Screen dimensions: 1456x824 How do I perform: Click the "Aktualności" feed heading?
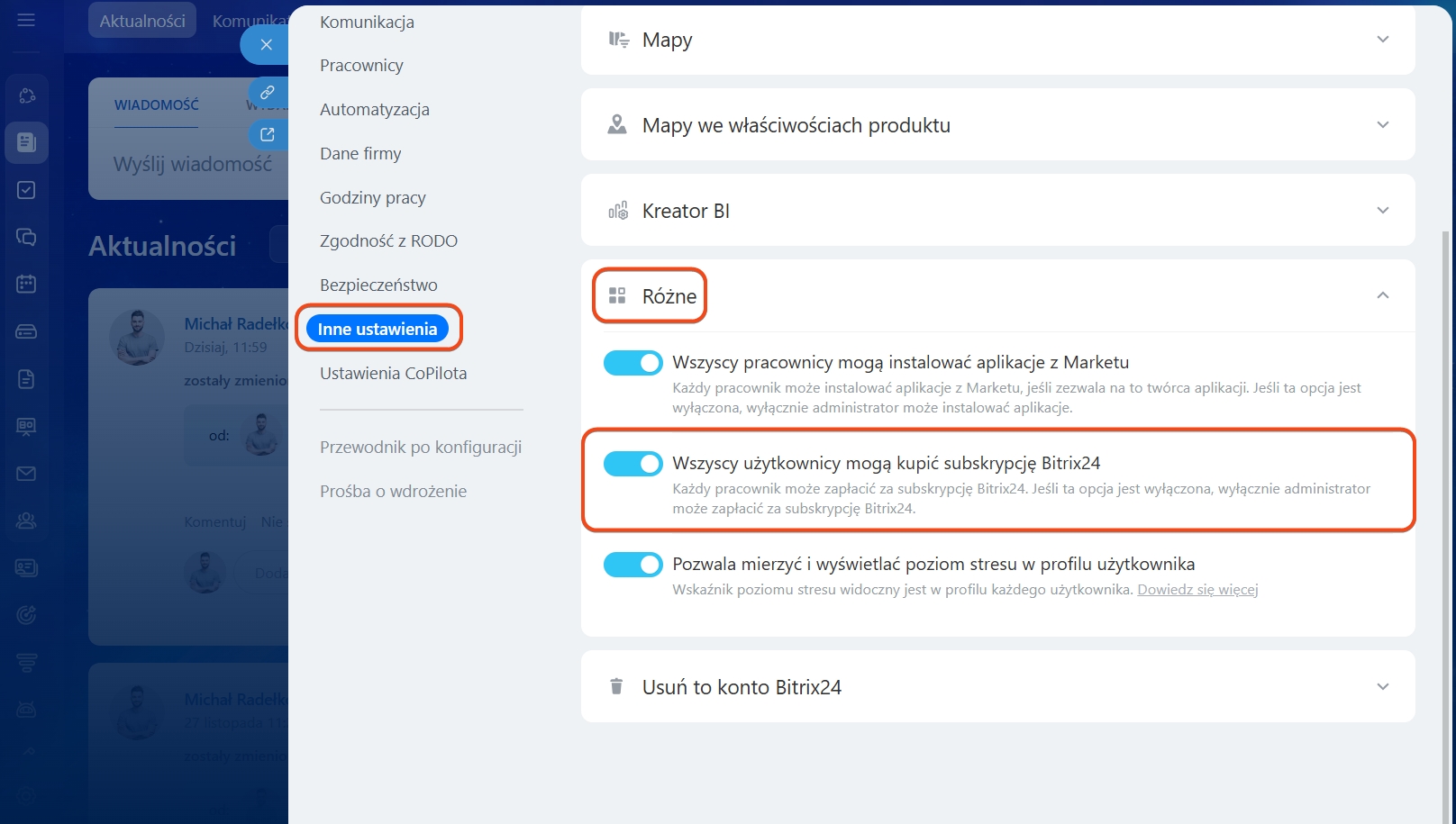click(162, 246)
